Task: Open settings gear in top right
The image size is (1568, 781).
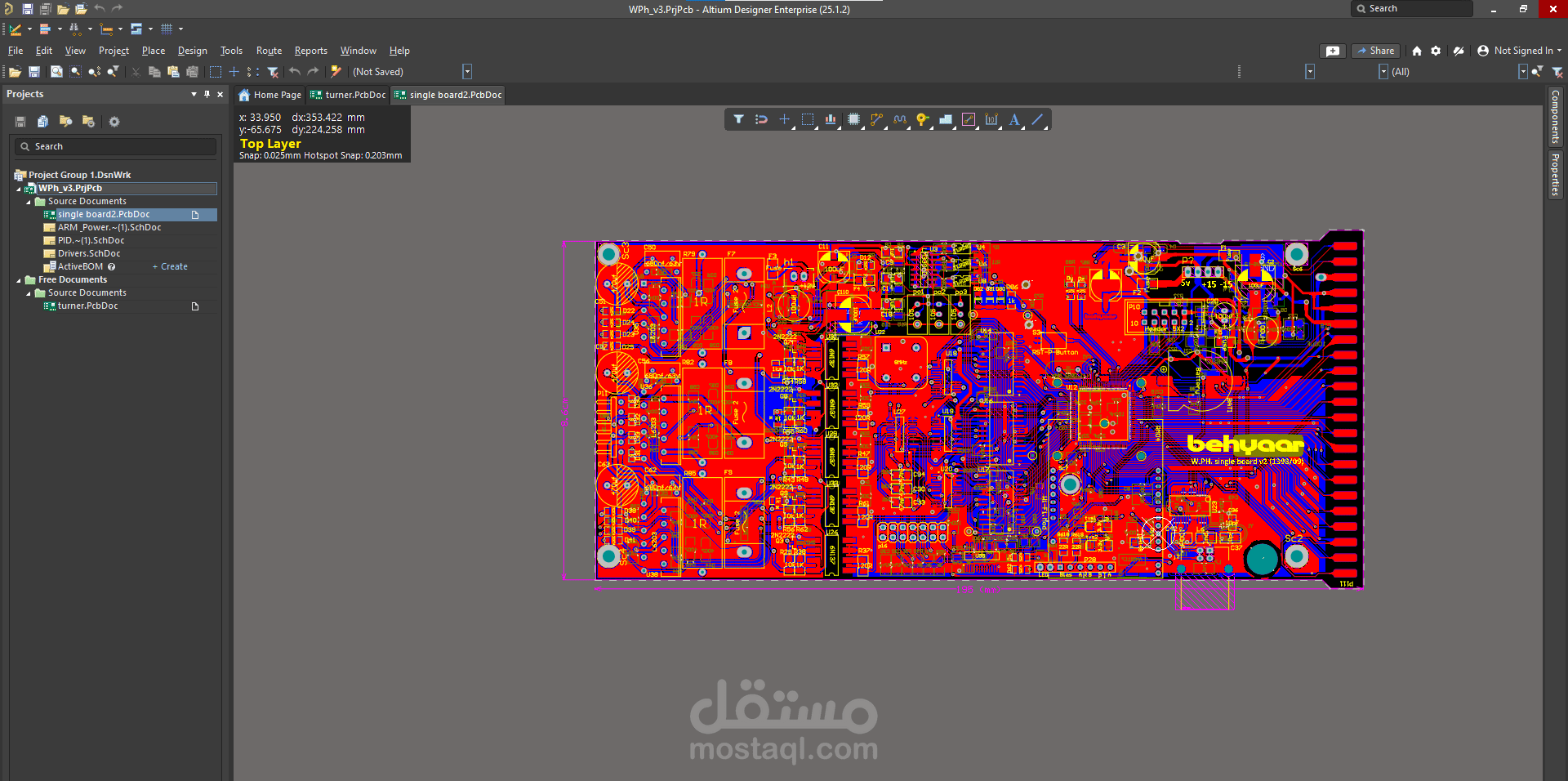Action: coord(1436,51)
